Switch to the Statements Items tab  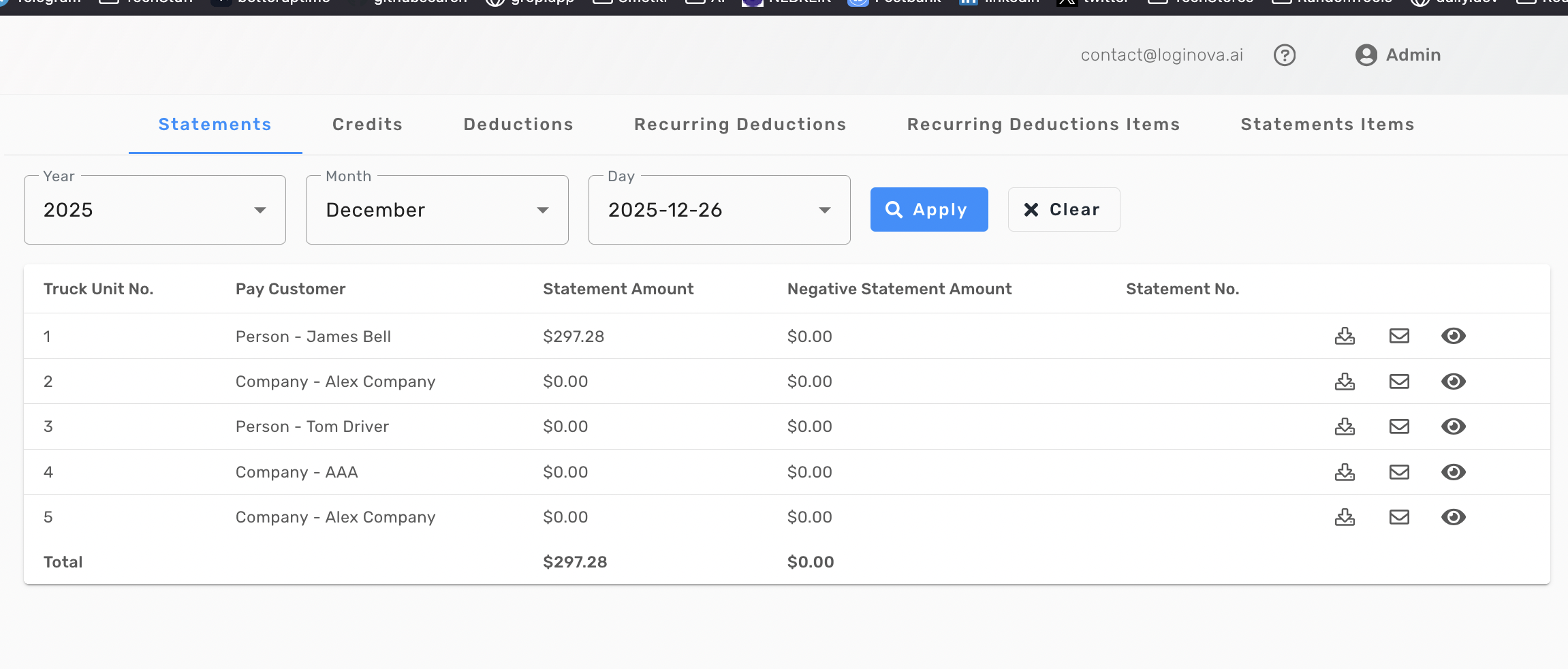click(x=1326, y=124)
